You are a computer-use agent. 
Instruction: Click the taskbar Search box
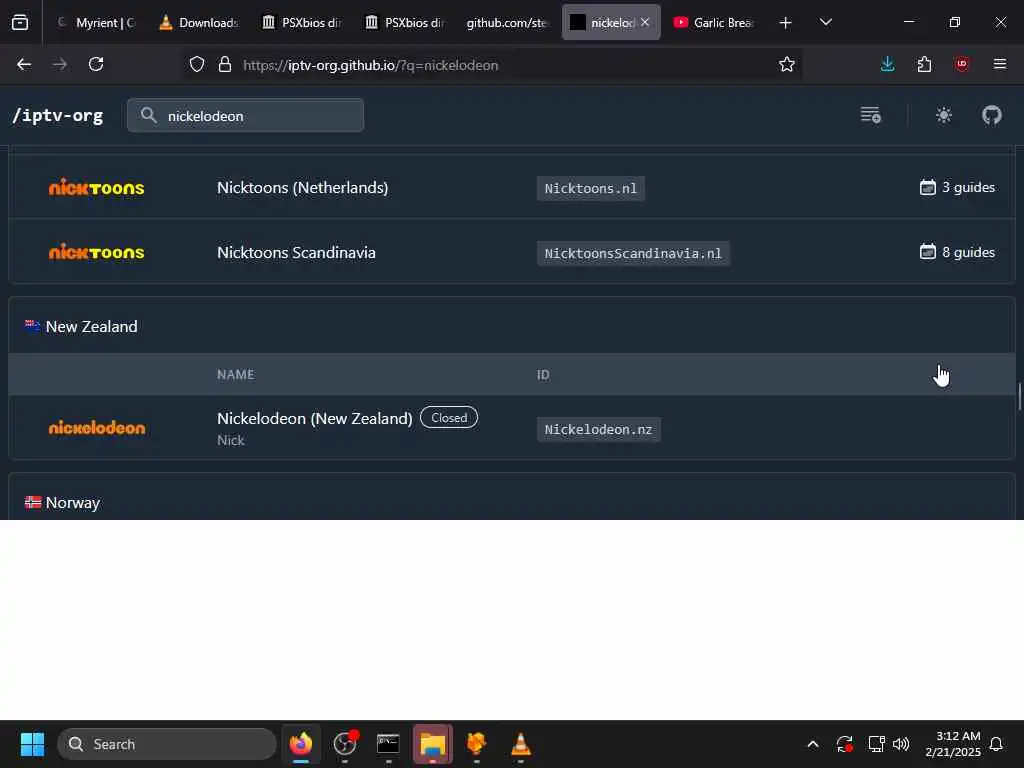[167, 744]
